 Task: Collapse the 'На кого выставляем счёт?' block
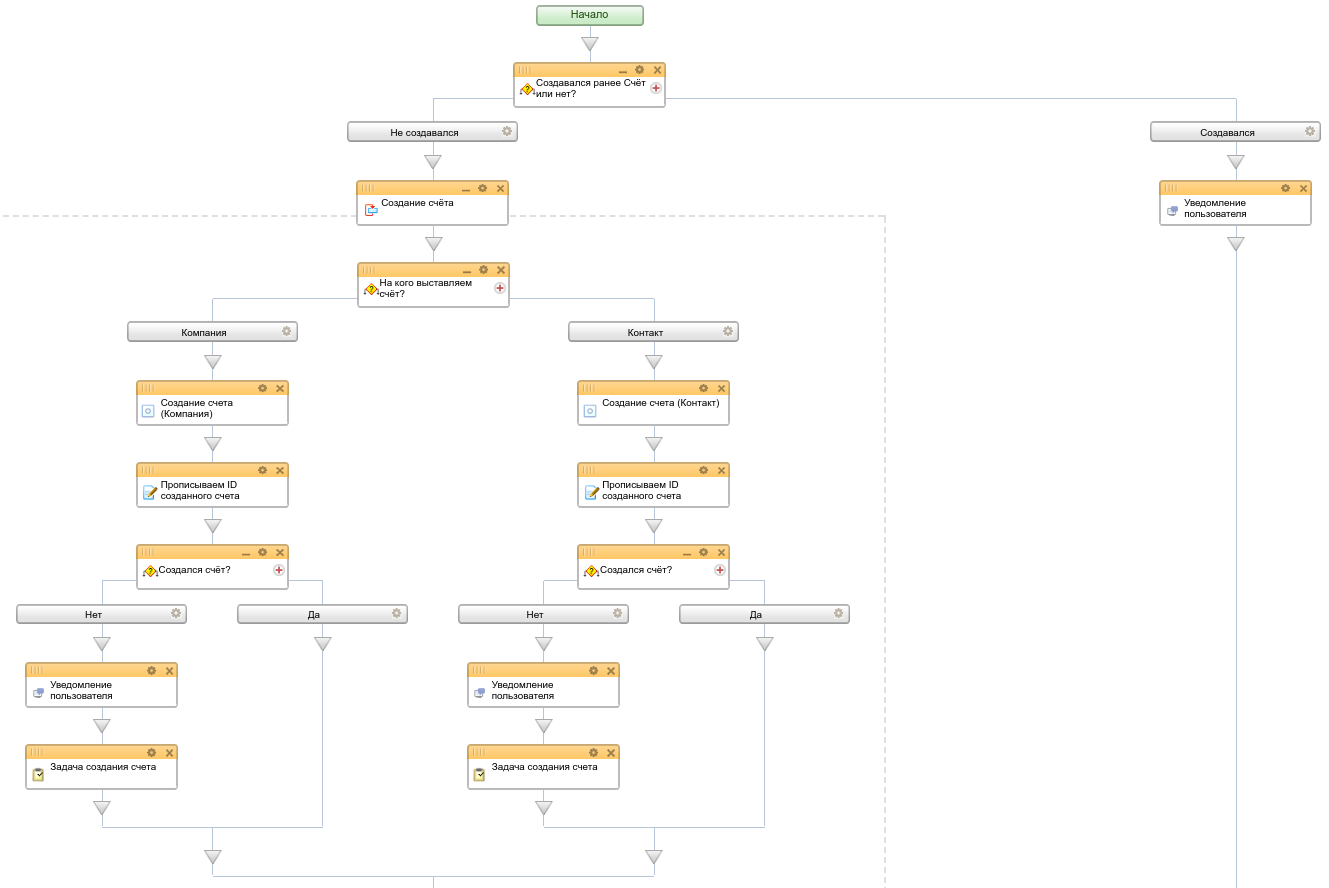click(467, 271)
